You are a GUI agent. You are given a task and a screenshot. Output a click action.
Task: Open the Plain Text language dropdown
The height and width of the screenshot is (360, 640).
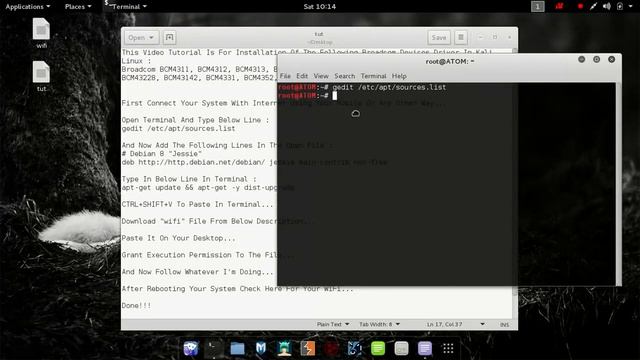click(333, 324)
